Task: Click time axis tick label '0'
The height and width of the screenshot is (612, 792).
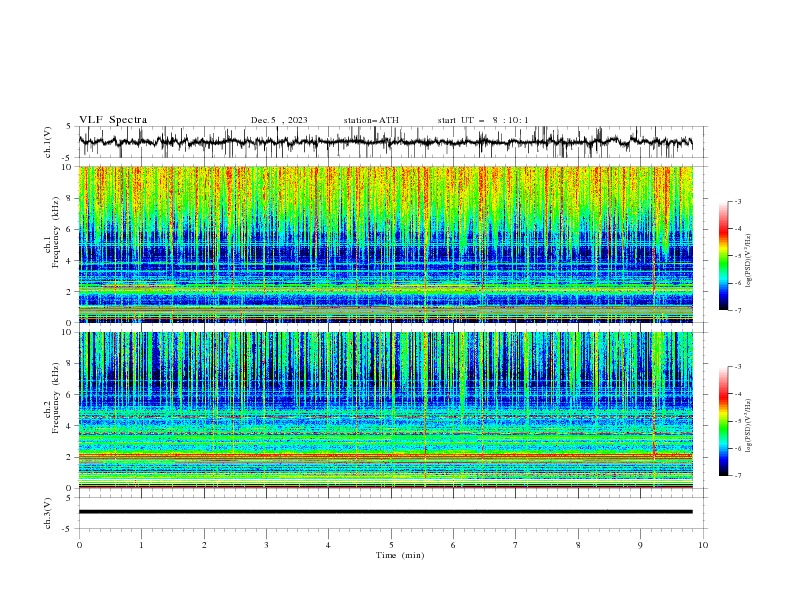Action: (79, 545)
